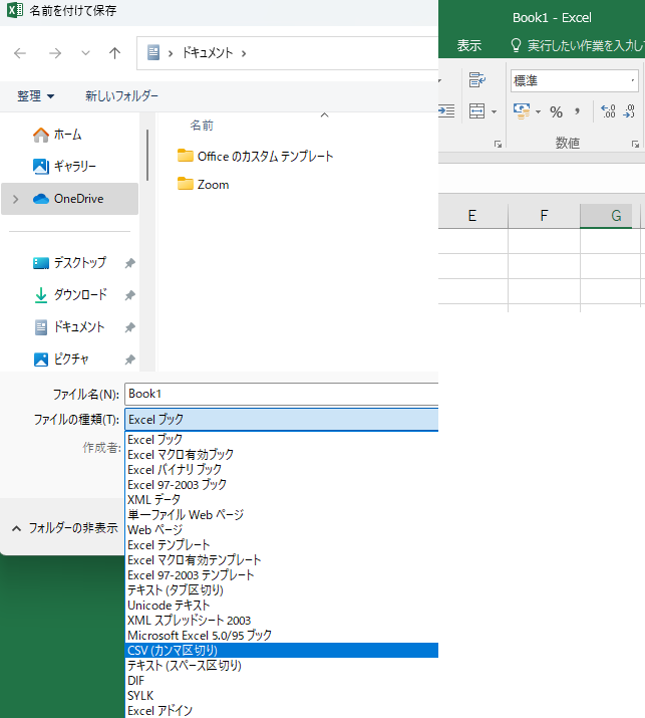The height and width of the screenshot is (718, 645).
Task: Open the currency format dropdown arrow in Excel
Action: pyautogui.click(x=538, y=112)
